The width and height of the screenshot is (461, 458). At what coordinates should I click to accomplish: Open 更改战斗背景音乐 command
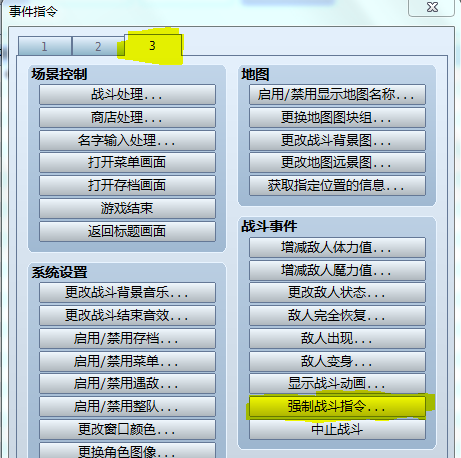coord(127,293)
